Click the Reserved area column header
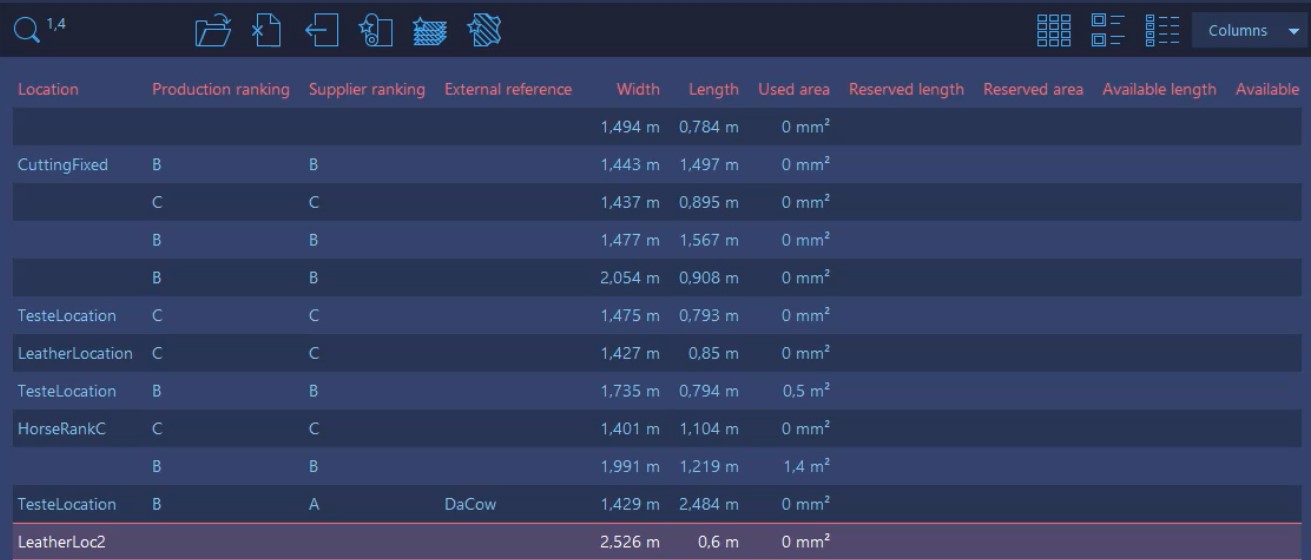The width and height of the screenshot is (1311, 560). (x=1033, y=89)
